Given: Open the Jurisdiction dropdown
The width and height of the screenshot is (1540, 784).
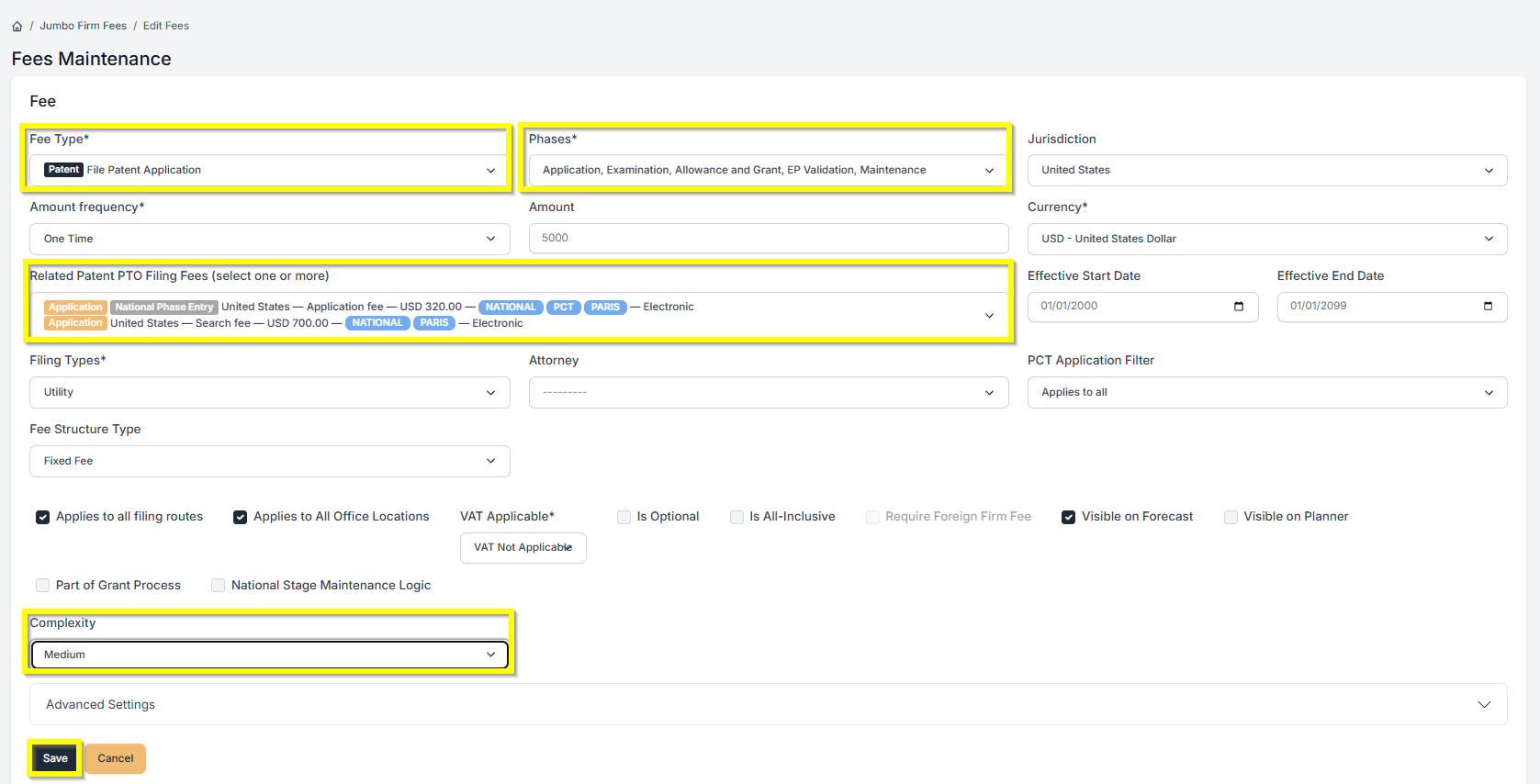Looking at the screenshot, I should tap(1266, 171).
